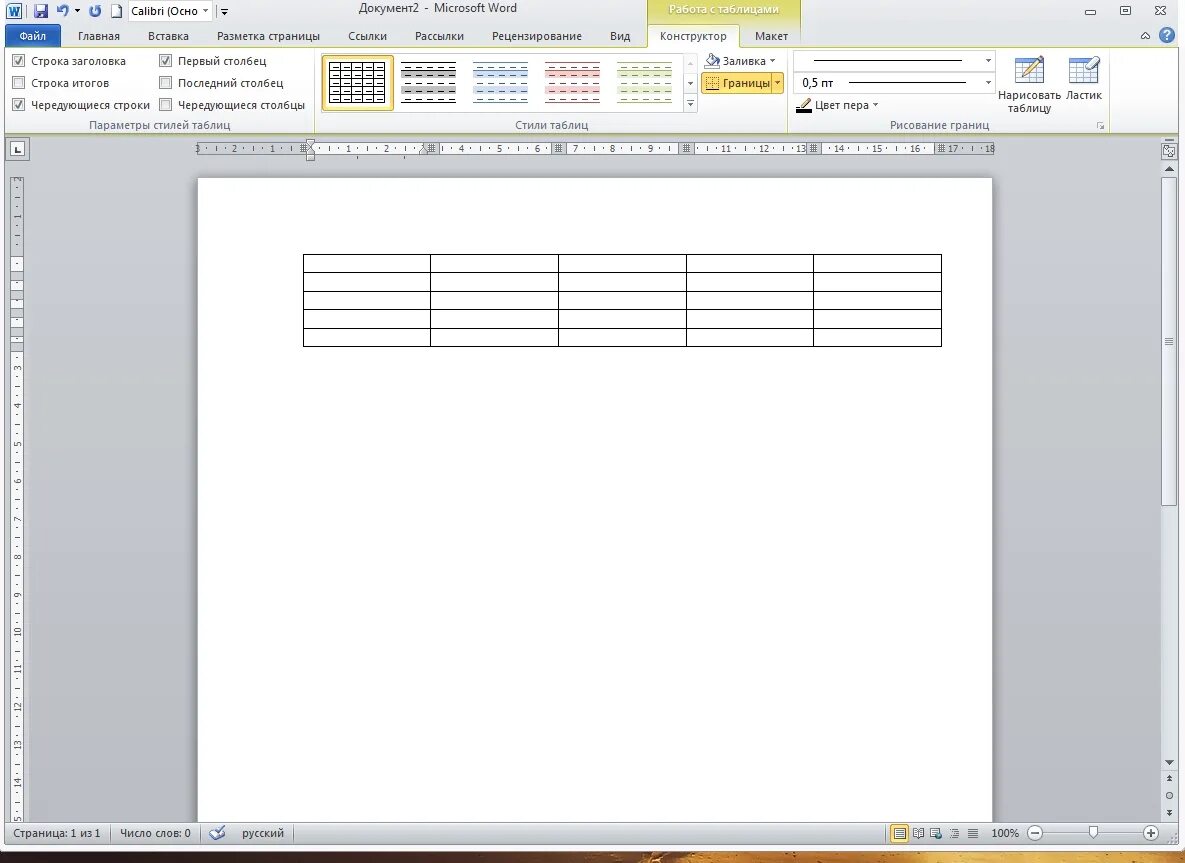
Task: Select the Конструктор tab
Action: 693,36
